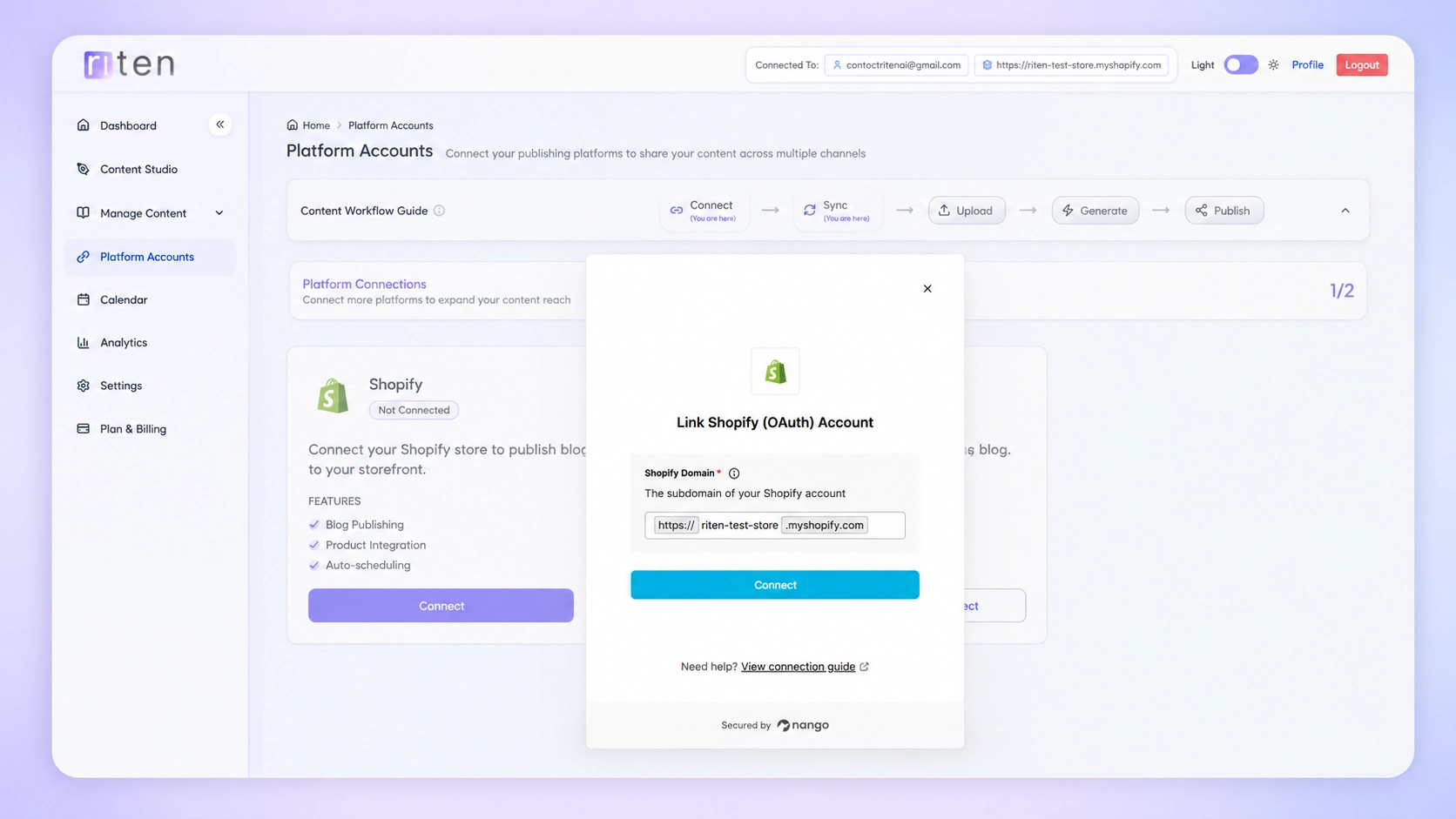Click the purple Connect button on Shopify card
1456x819 pixels.
[442, 606]
